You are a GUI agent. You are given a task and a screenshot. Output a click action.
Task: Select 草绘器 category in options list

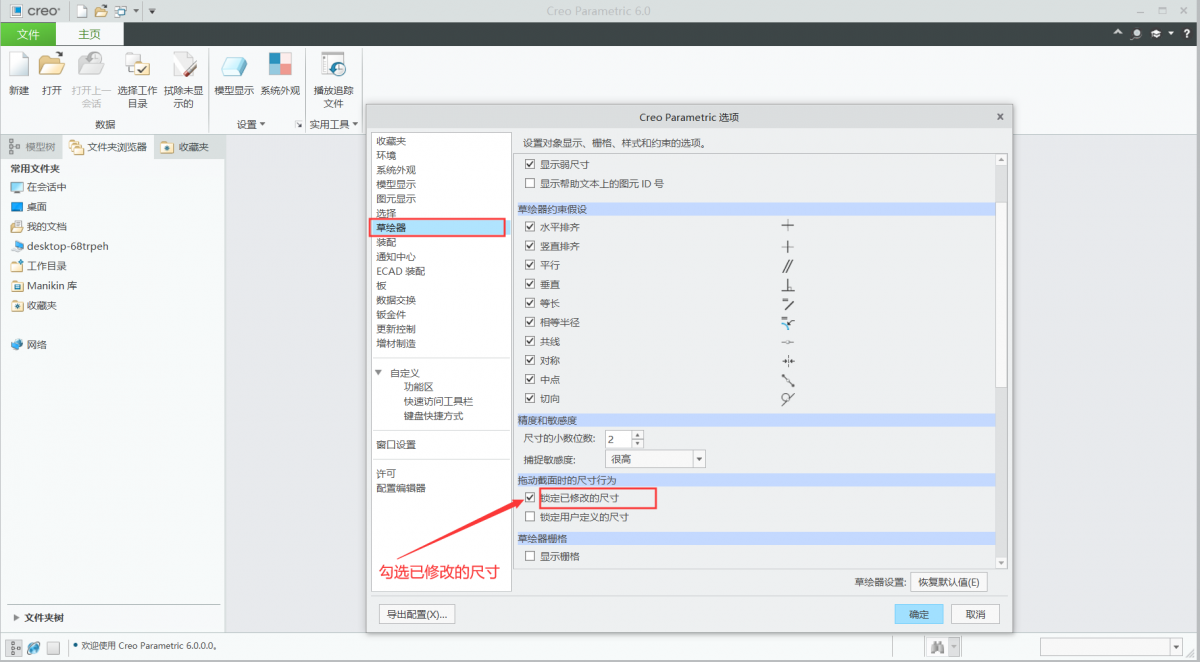pos(437,228)
